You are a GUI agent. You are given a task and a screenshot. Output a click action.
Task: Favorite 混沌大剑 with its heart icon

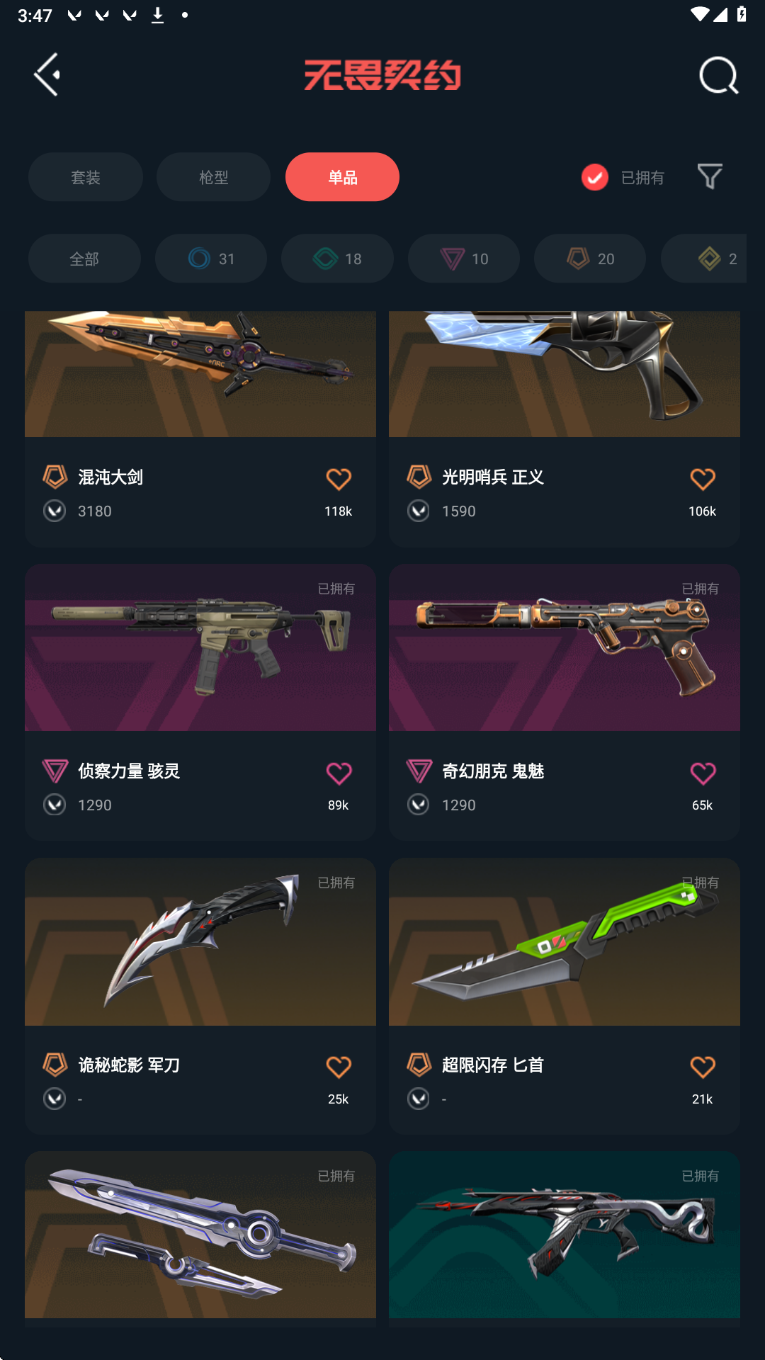[339, 479]
